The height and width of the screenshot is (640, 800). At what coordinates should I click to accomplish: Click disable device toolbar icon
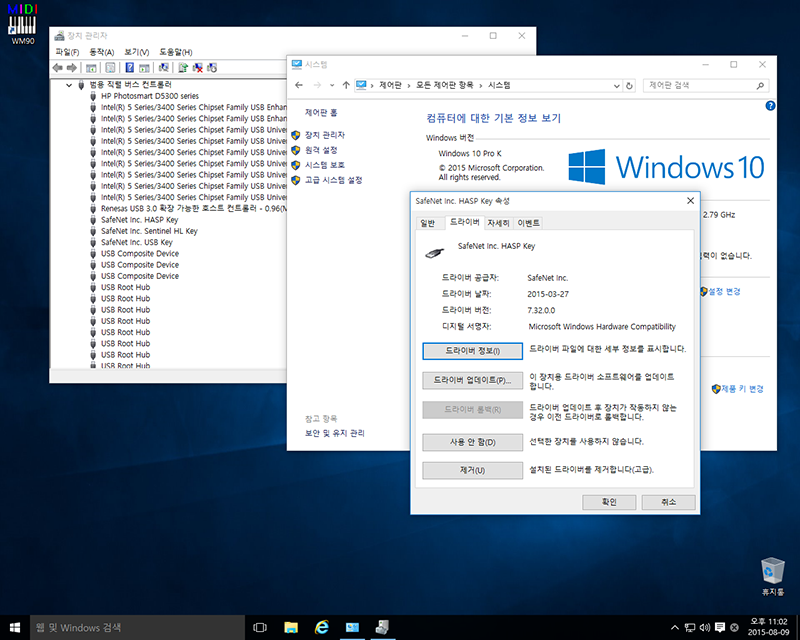tap(212, 68)
